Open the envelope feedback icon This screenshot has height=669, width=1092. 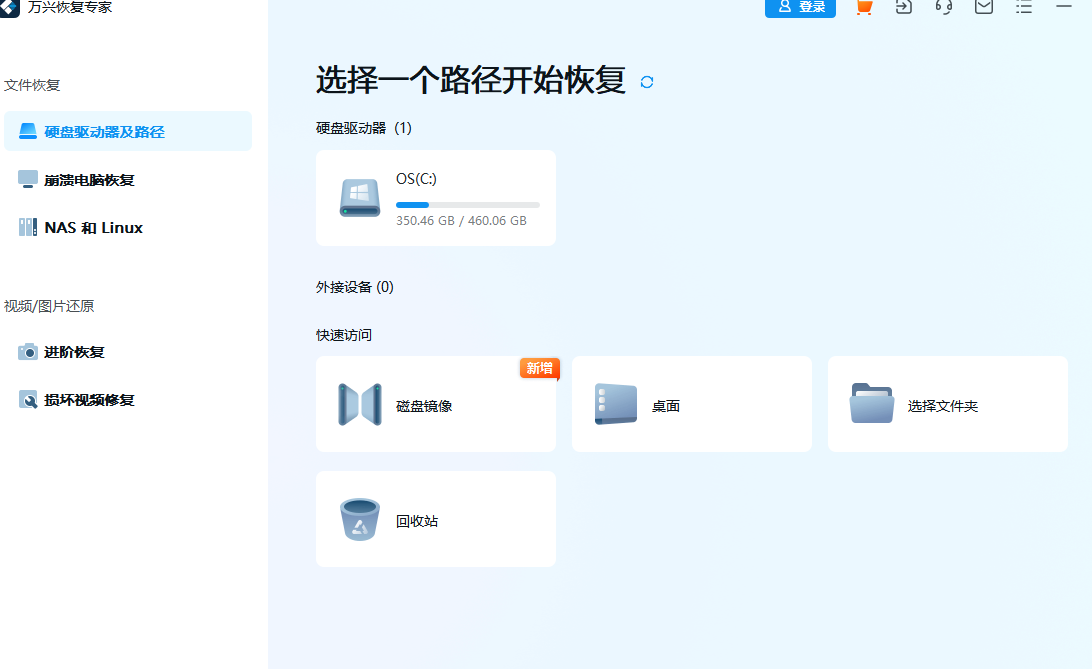[983, 8]
